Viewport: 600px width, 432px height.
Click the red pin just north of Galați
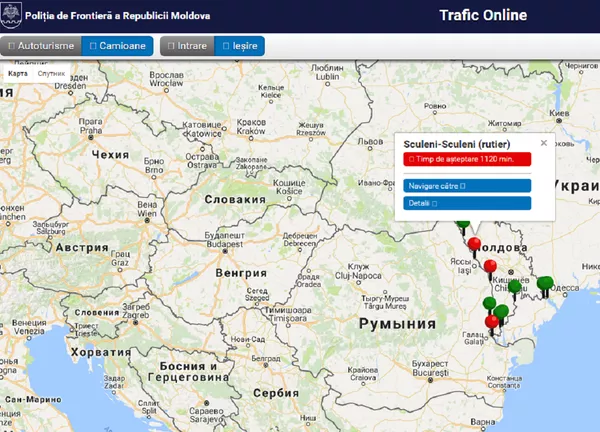coord(492,320)
